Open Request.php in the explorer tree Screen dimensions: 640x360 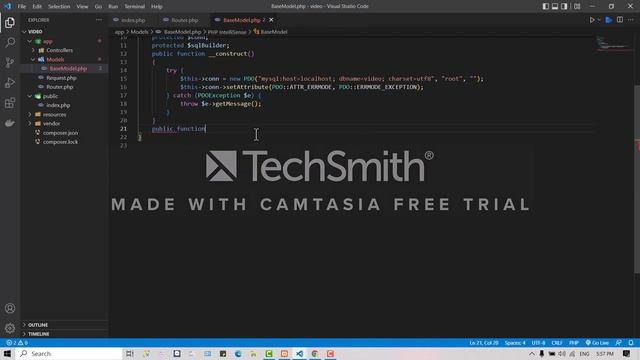64,78
